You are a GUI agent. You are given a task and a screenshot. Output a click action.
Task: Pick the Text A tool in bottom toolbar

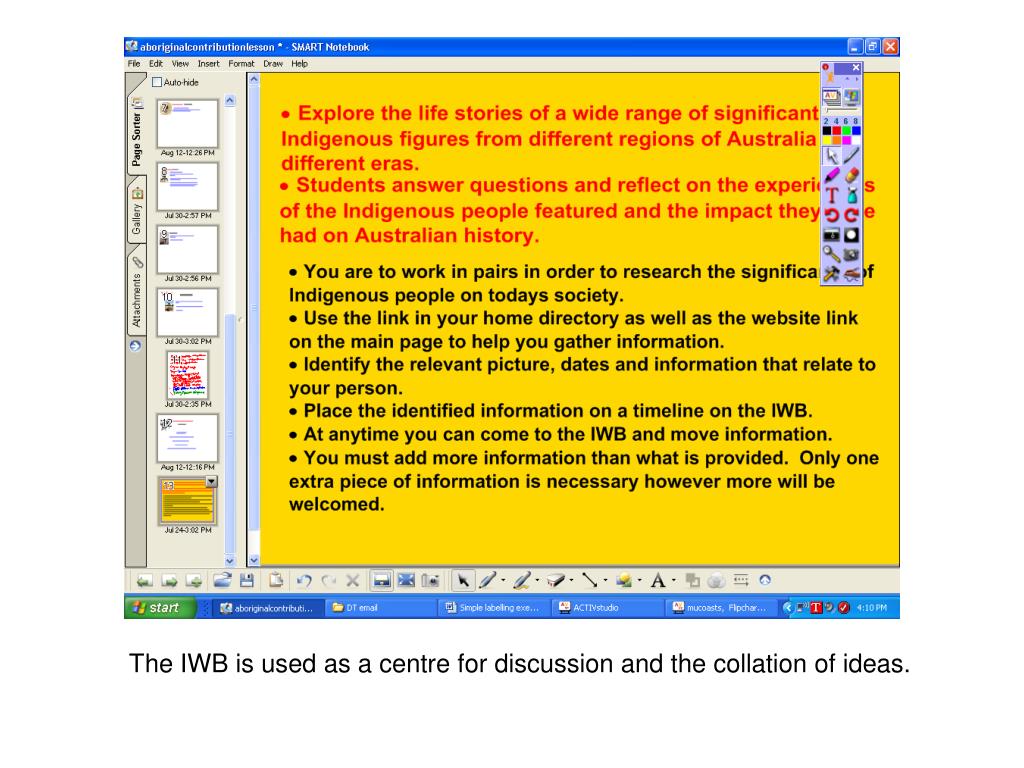[658, 580]
